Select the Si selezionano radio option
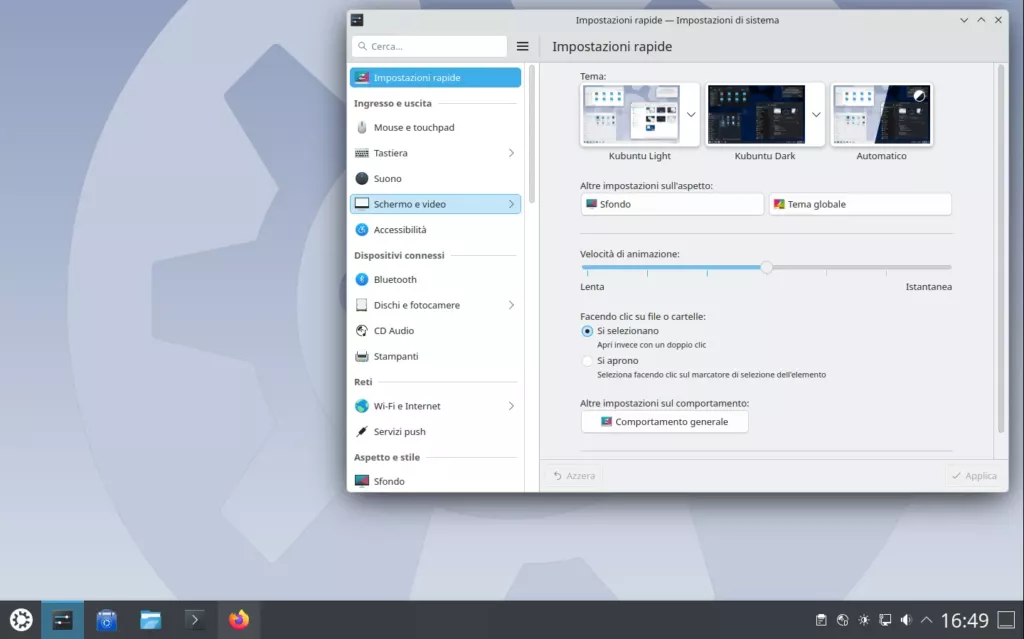Image resolution: width=1024 pixels, height=639 pixels. [x=587, y=331]
